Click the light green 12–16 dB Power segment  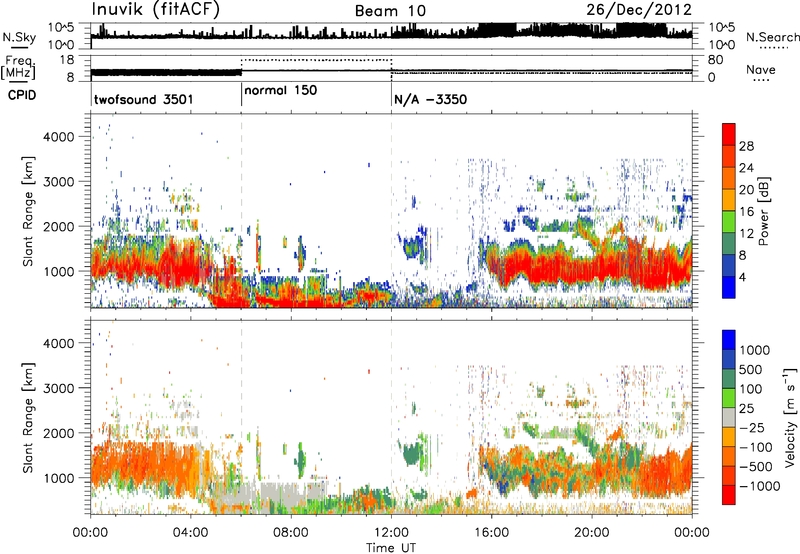pos(729,222)
